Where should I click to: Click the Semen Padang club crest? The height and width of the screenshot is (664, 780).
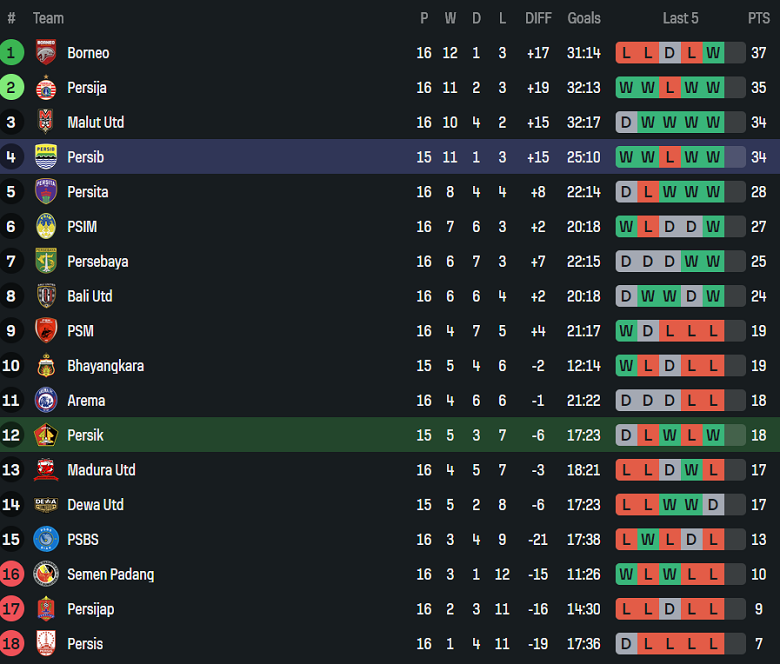pyautogui.click(x=45, y=574)
